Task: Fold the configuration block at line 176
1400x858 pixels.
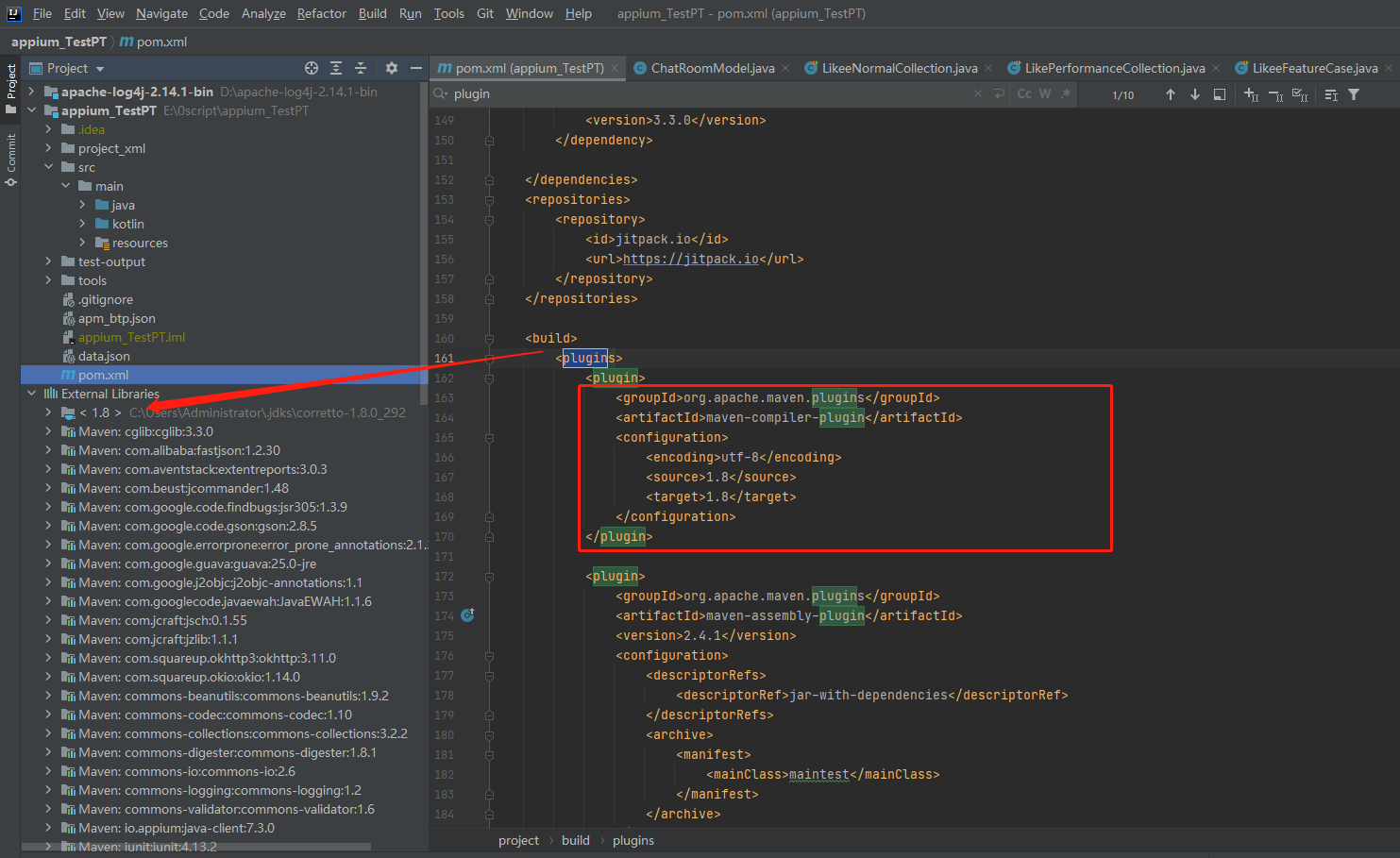Action: tap(489, 655)
